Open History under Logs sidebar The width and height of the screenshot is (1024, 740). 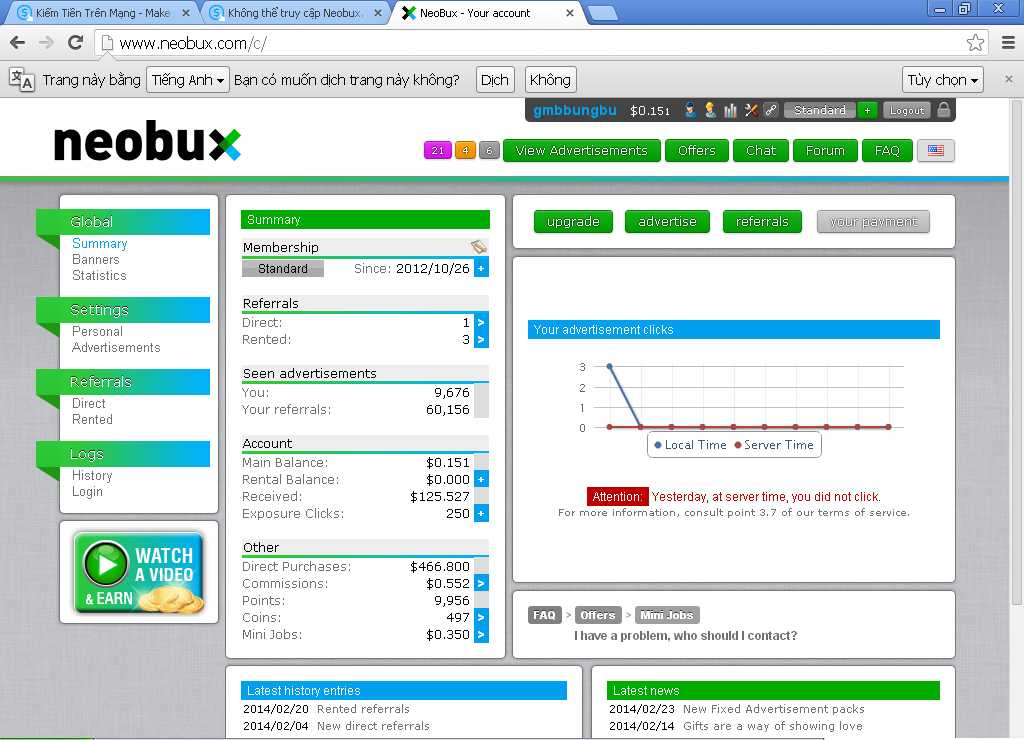click(x=92, y=475)
